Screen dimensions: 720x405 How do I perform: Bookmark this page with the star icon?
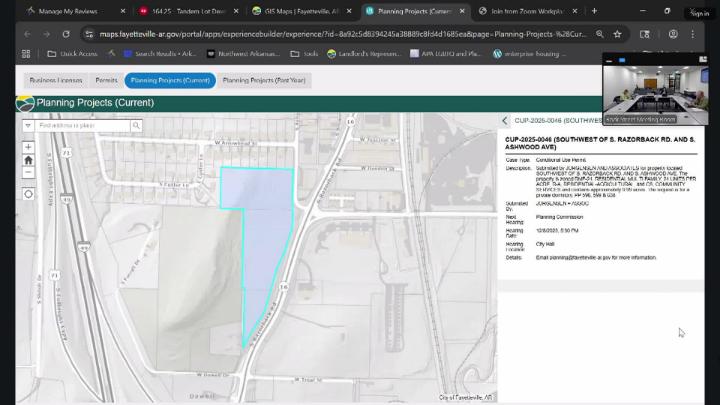[618, 33]
